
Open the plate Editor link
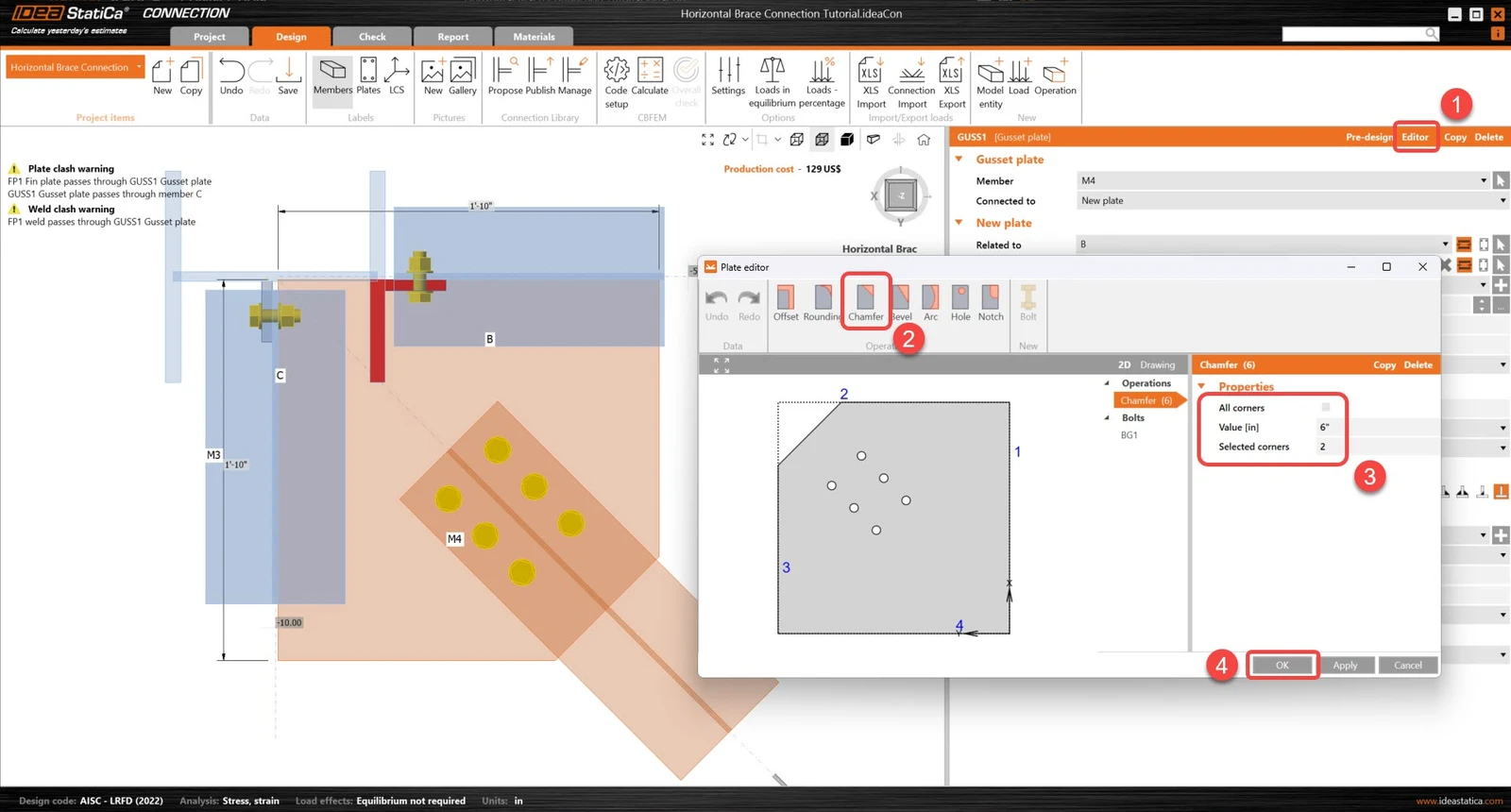pos(1415,137)
